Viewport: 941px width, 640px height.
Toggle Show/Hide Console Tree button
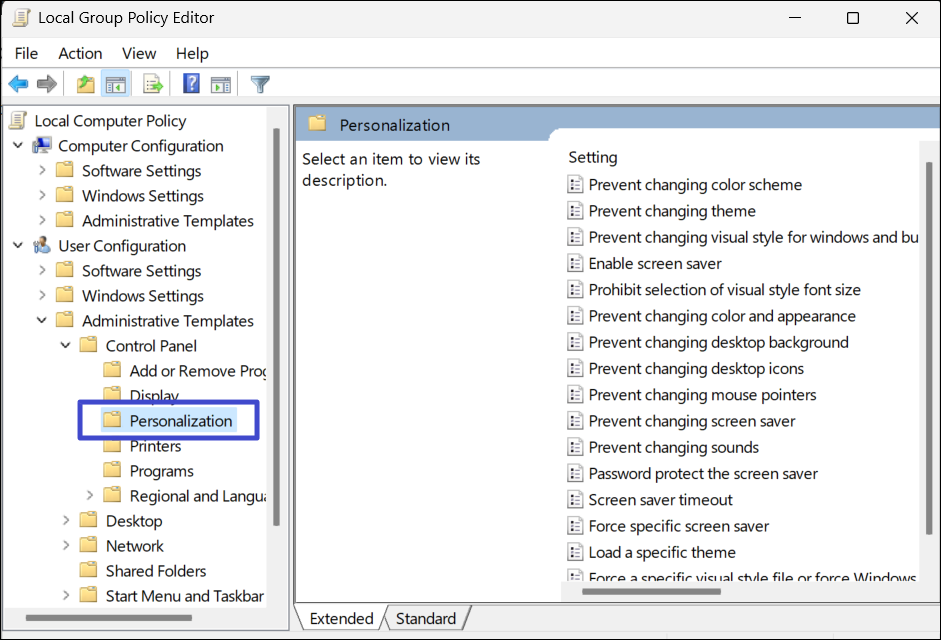(x=115, y=84)
